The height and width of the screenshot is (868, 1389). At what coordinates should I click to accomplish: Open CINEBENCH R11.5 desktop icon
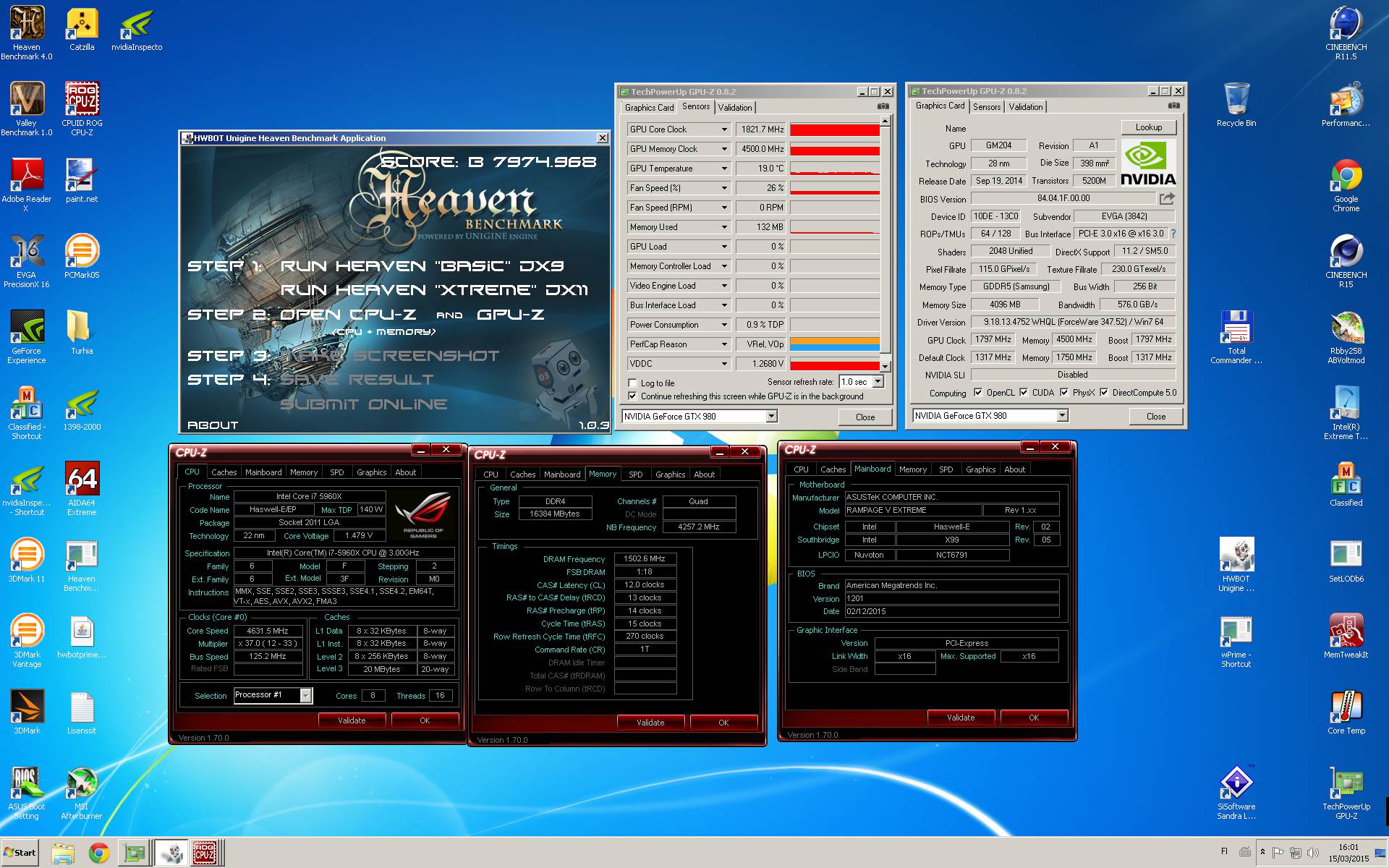[x=1346, y=33]
